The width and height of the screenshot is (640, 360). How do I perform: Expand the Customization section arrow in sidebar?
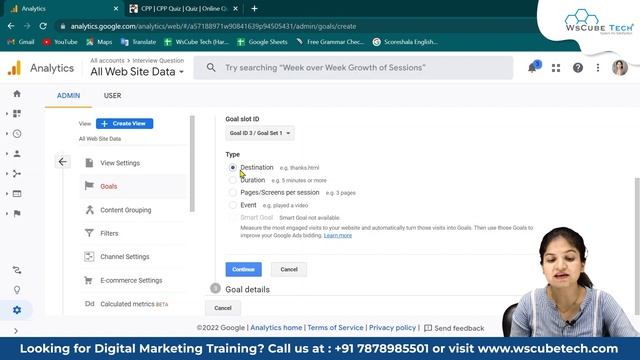[x=7, y=113]
